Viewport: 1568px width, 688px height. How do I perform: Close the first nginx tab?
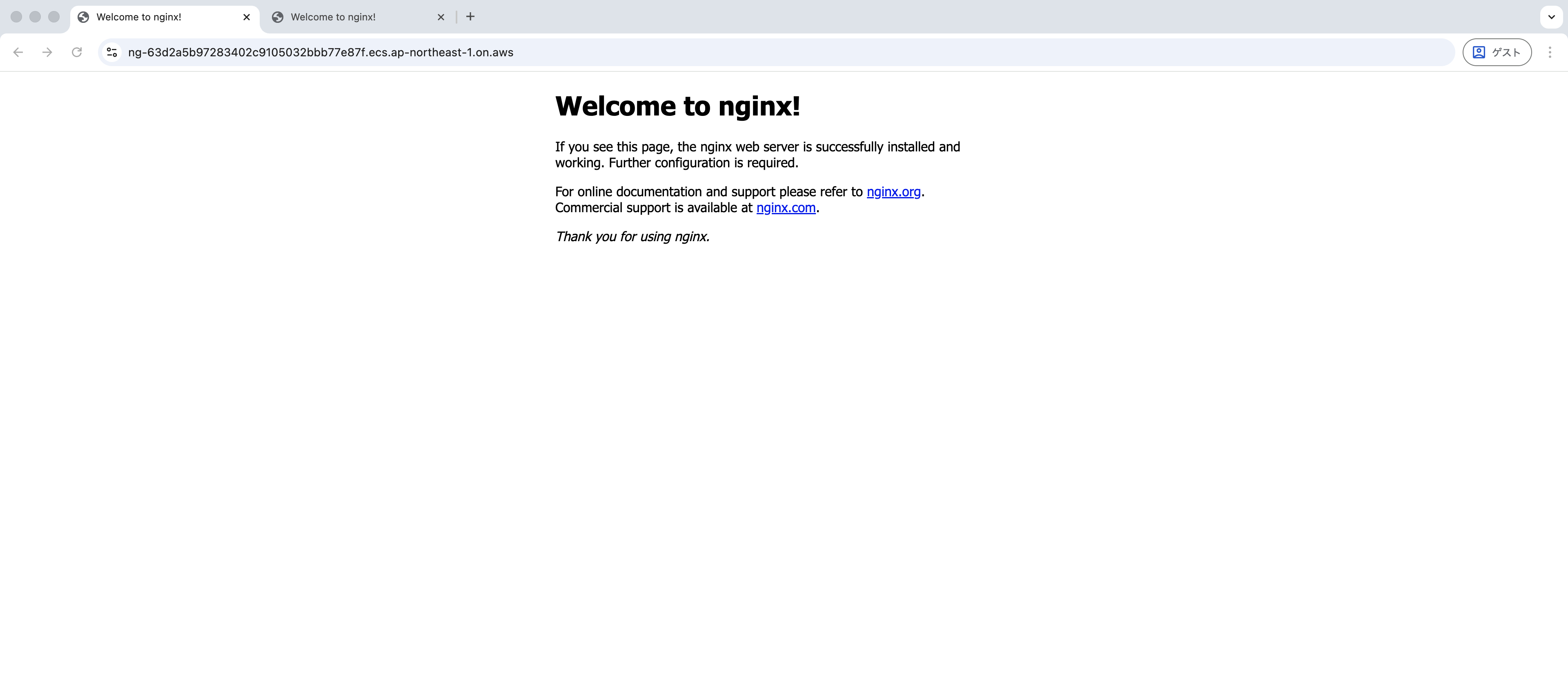click(247, 17)
